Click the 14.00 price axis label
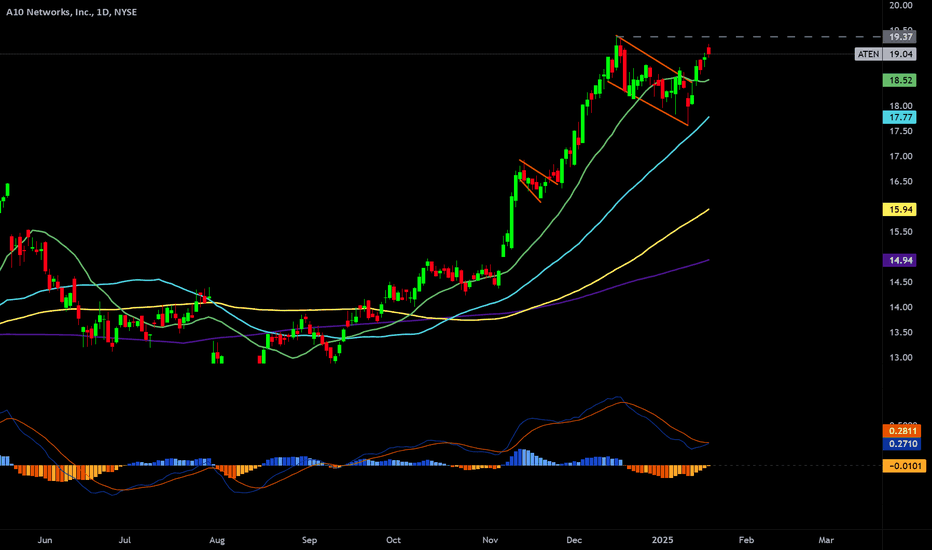 (x=900, y=307)
